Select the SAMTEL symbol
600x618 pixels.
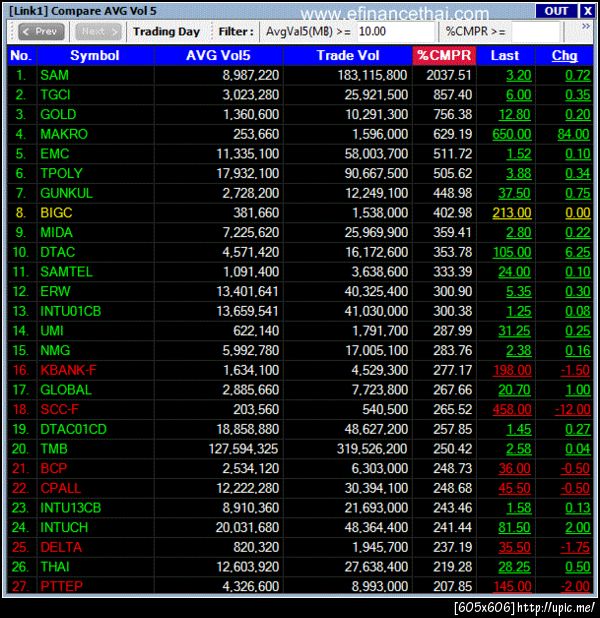66,272
